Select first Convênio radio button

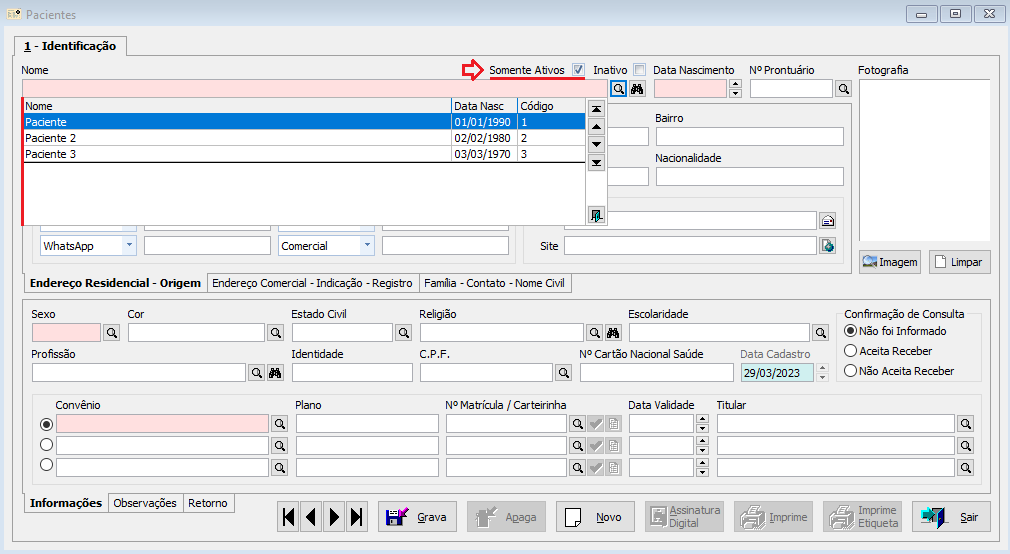[46, 424]
